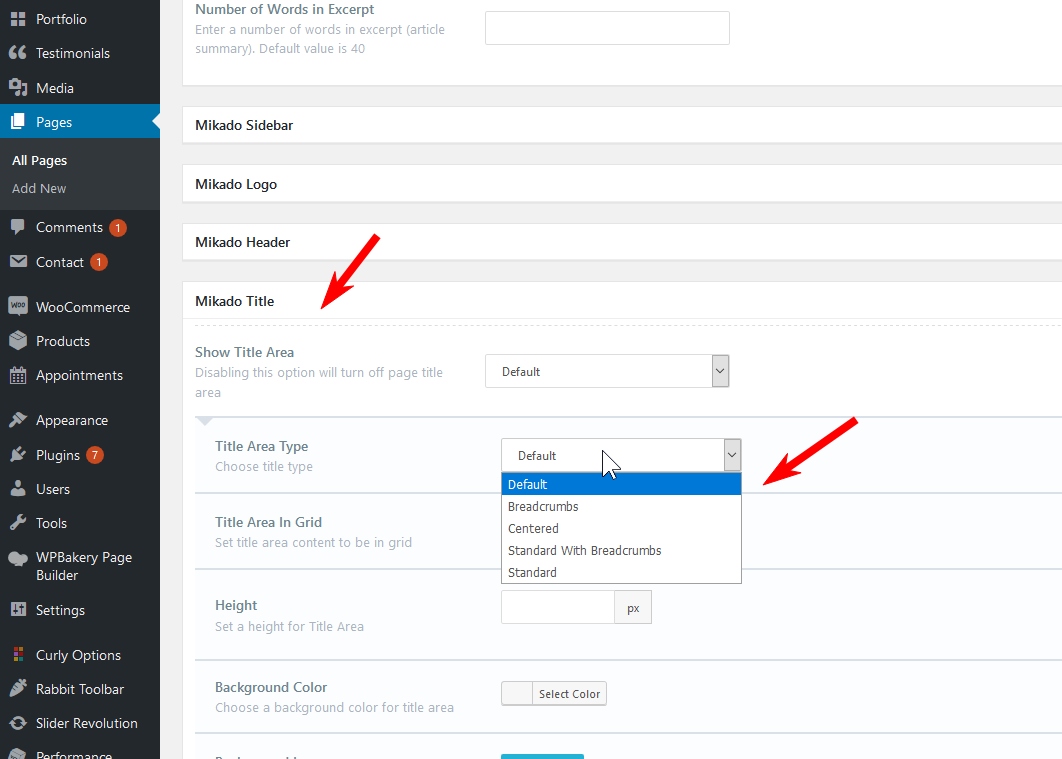Open All Pages submenu link
The width and height of the screenshot is (1062, 759).
point(39,160)
